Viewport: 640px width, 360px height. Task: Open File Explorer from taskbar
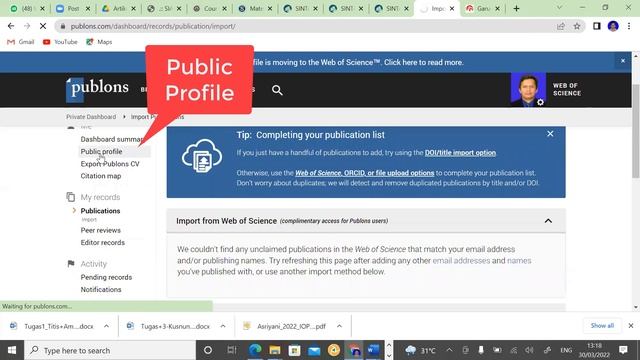(x=275, y=350)
